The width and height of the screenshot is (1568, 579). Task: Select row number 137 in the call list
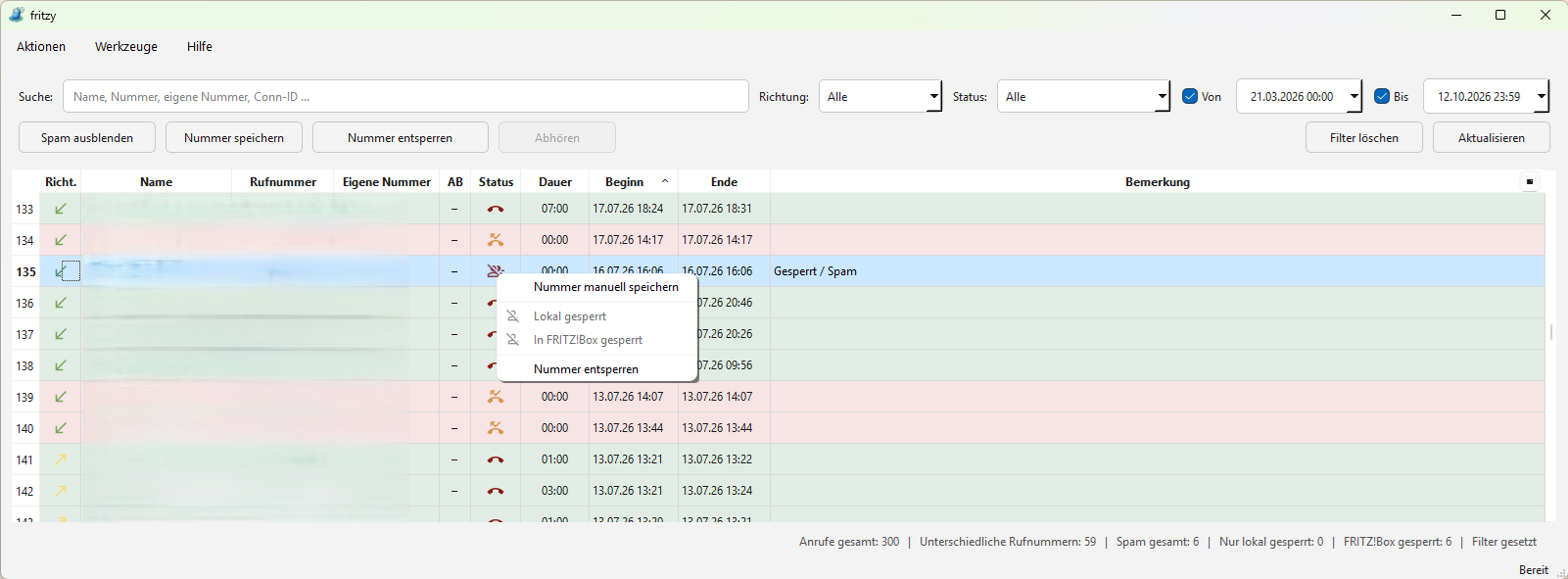pyautogui.click(x=24, y=334)
